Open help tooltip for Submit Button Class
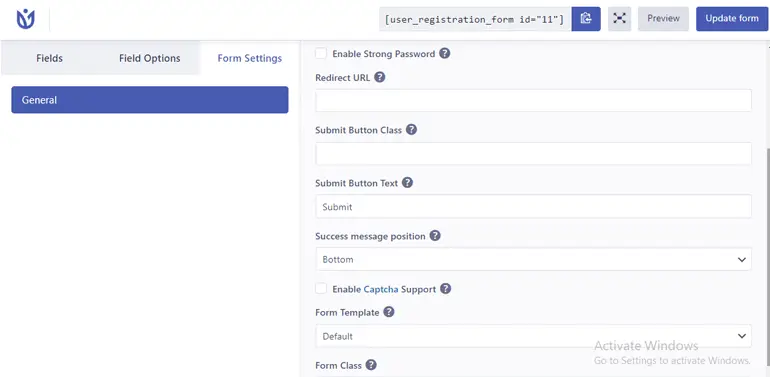 [412, 130]
